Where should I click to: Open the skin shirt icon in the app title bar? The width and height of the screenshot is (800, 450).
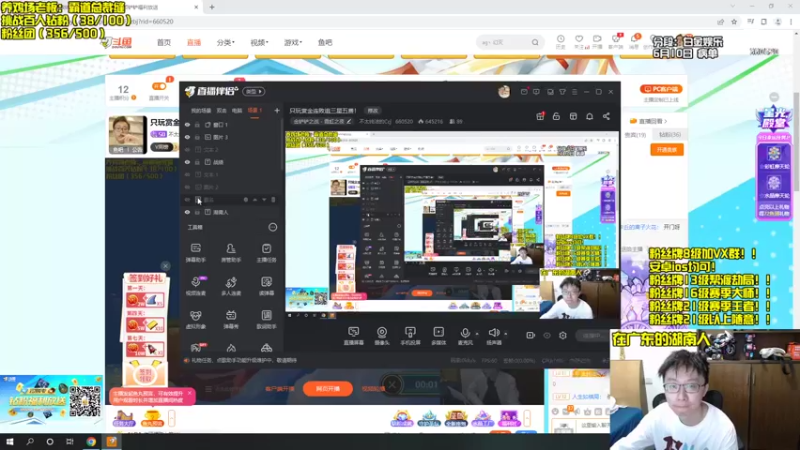(562, 92)
